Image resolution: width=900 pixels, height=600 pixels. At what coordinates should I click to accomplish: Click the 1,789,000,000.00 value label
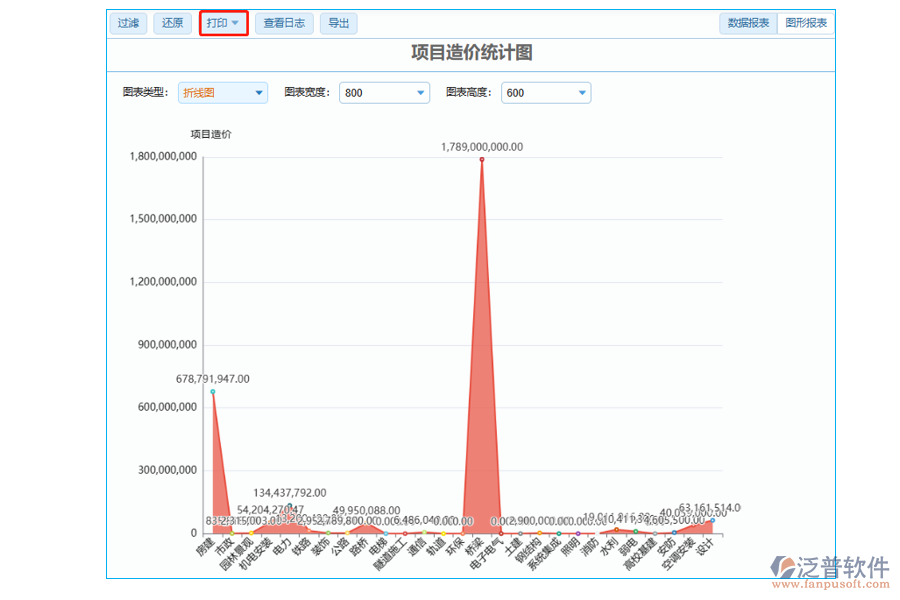(482, 147)
